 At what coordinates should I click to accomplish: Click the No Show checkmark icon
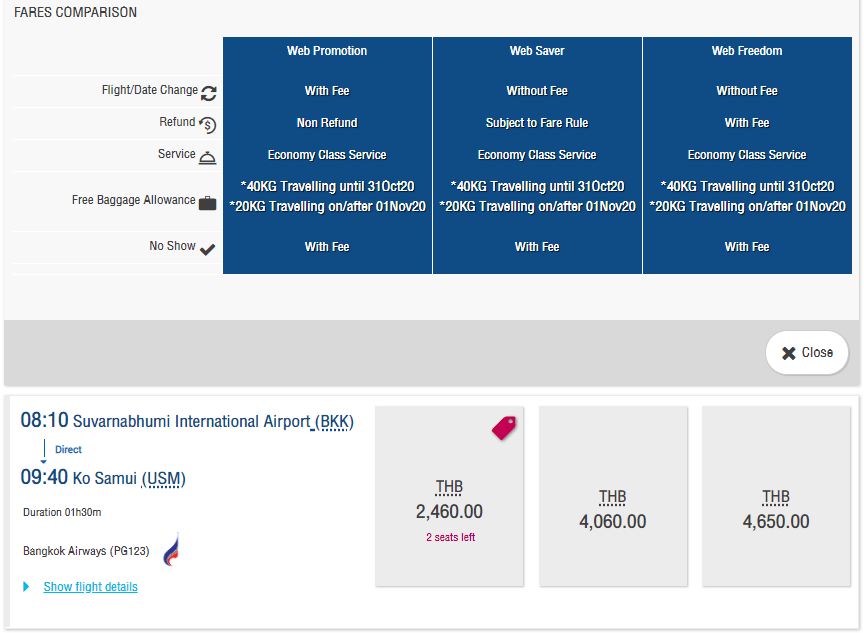207,249
